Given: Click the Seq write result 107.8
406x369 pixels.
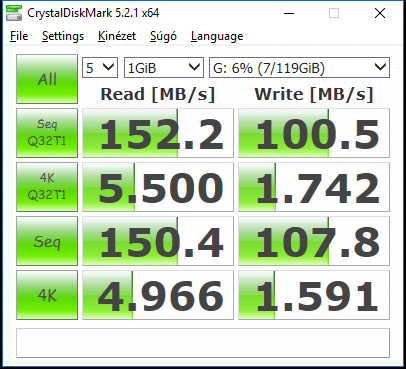Looking at the screenshot, I should tap(314, 241).
